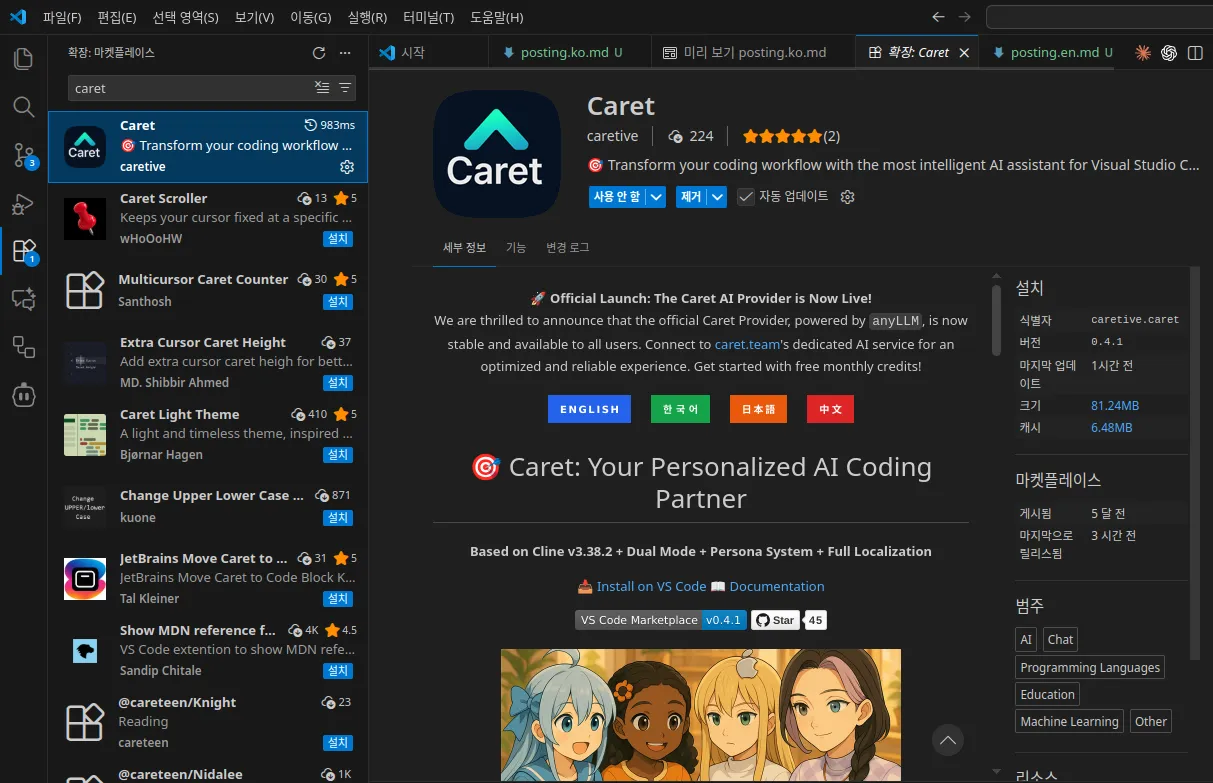Expand the 사용 안 함 dropdown arrow
This screenshot has height=783, width=1213.
(x=656, y=197)
